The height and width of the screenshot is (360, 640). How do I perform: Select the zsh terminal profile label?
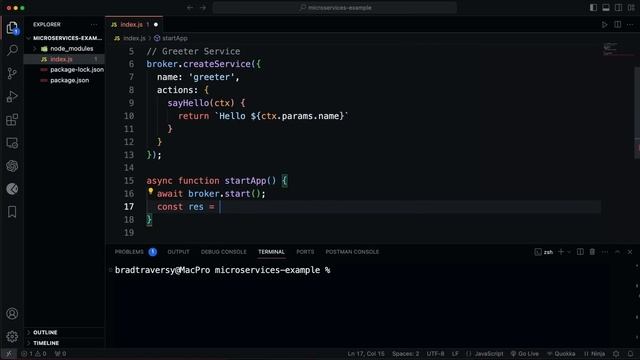tap(544, 252)
